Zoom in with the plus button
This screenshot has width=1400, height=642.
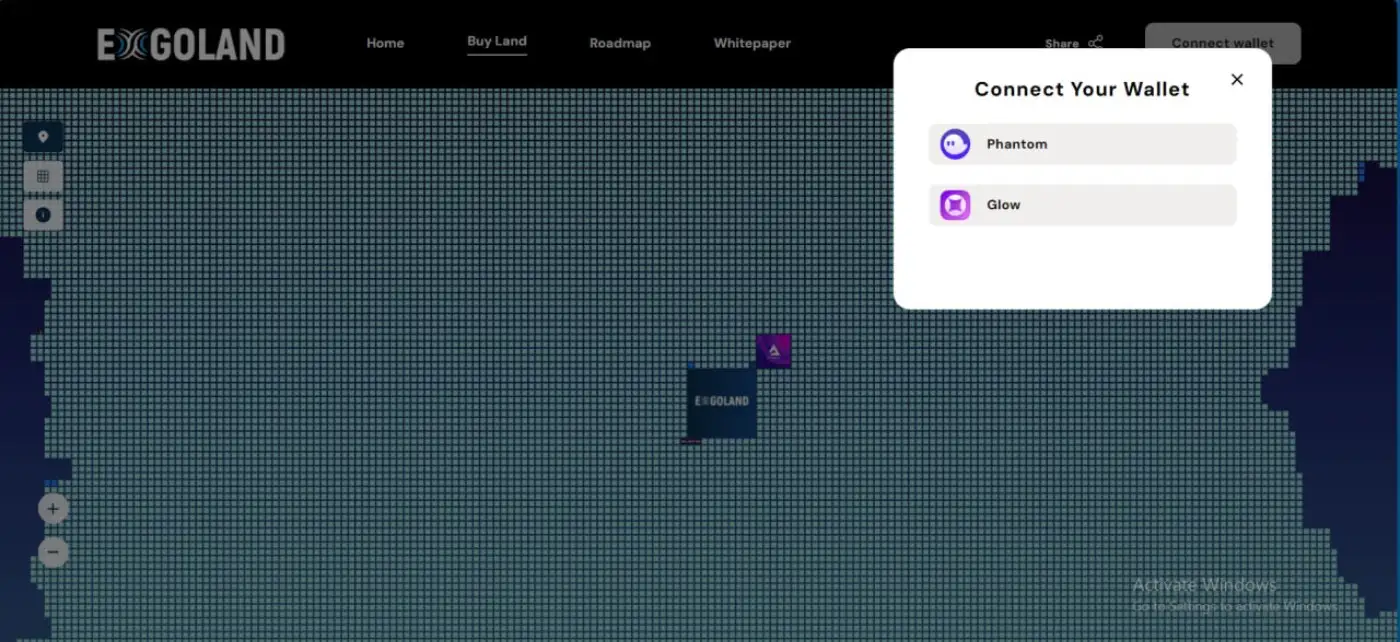click(53, 509)
